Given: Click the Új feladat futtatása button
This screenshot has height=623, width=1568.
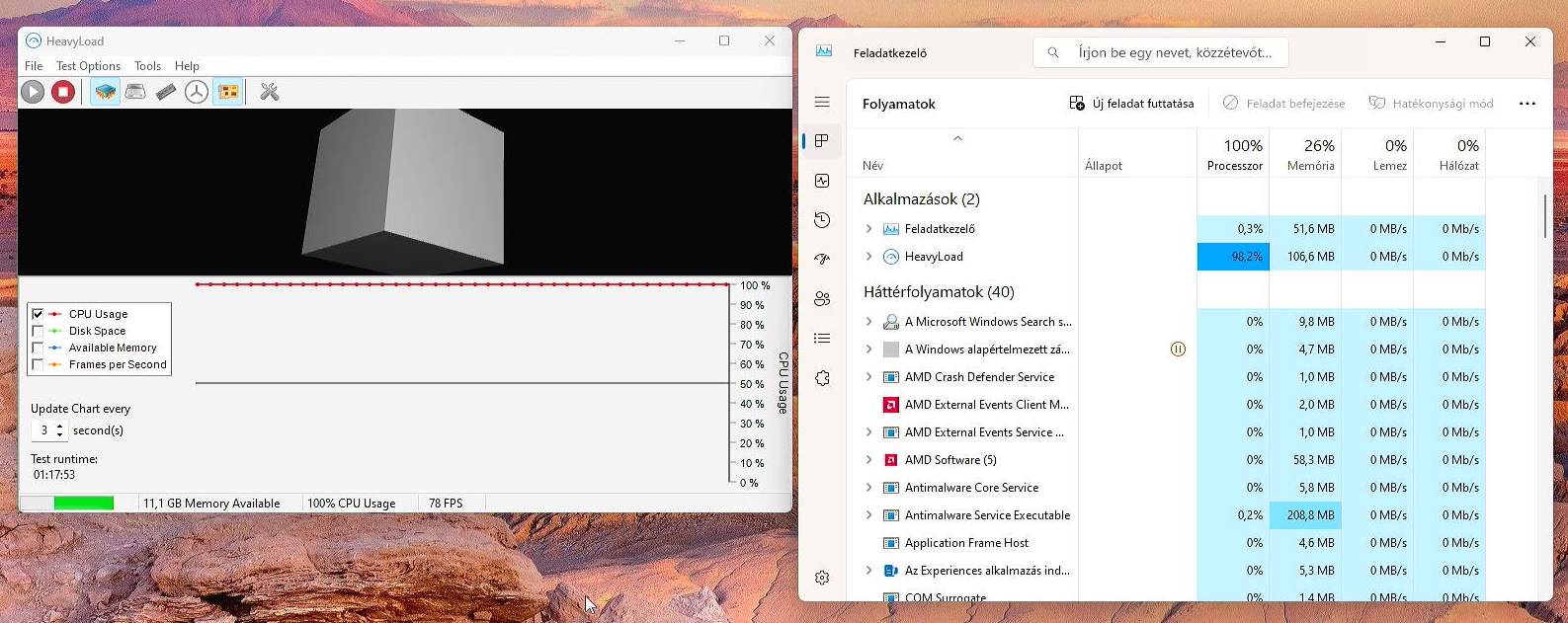Looking at the screenshot, I should click(1131, 104).
